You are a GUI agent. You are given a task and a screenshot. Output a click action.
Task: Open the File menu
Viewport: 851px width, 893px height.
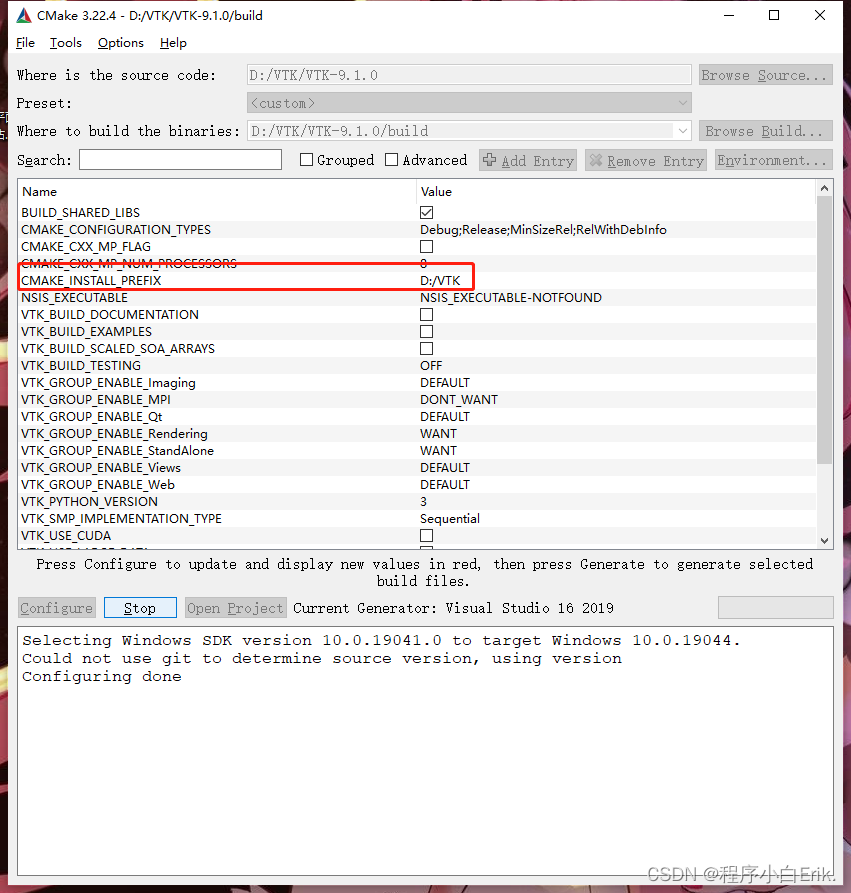click(25, 43)
